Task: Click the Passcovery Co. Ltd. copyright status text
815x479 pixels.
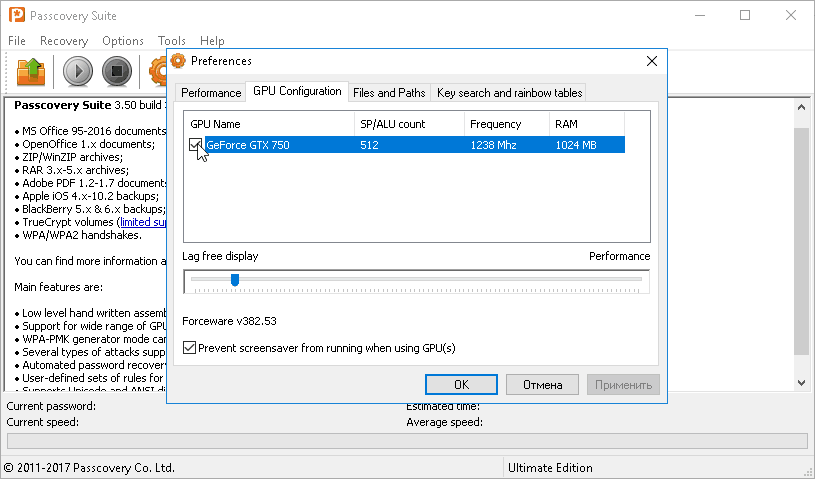Action: [x=89, y=468]
